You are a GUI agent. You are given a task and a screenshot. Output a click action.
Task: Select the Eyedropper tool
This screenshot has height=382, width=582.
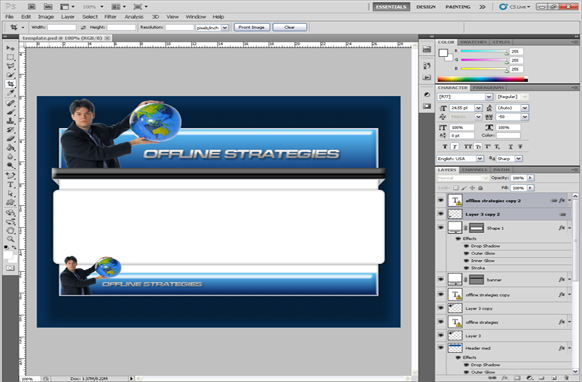point(10,93)
